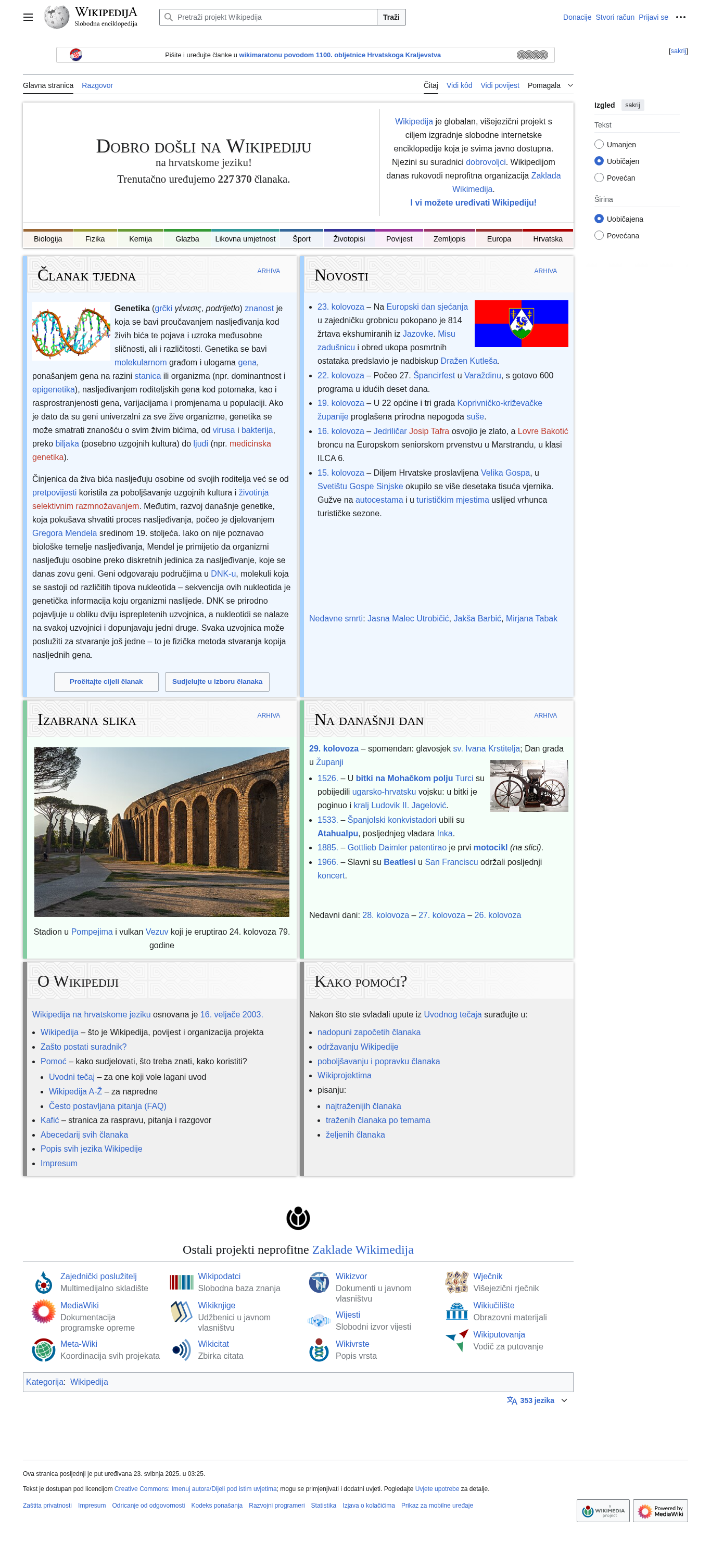Viewport: 711px width, 1568px height.
Task: Click the search magnifier icon
Action: point(169,17)
